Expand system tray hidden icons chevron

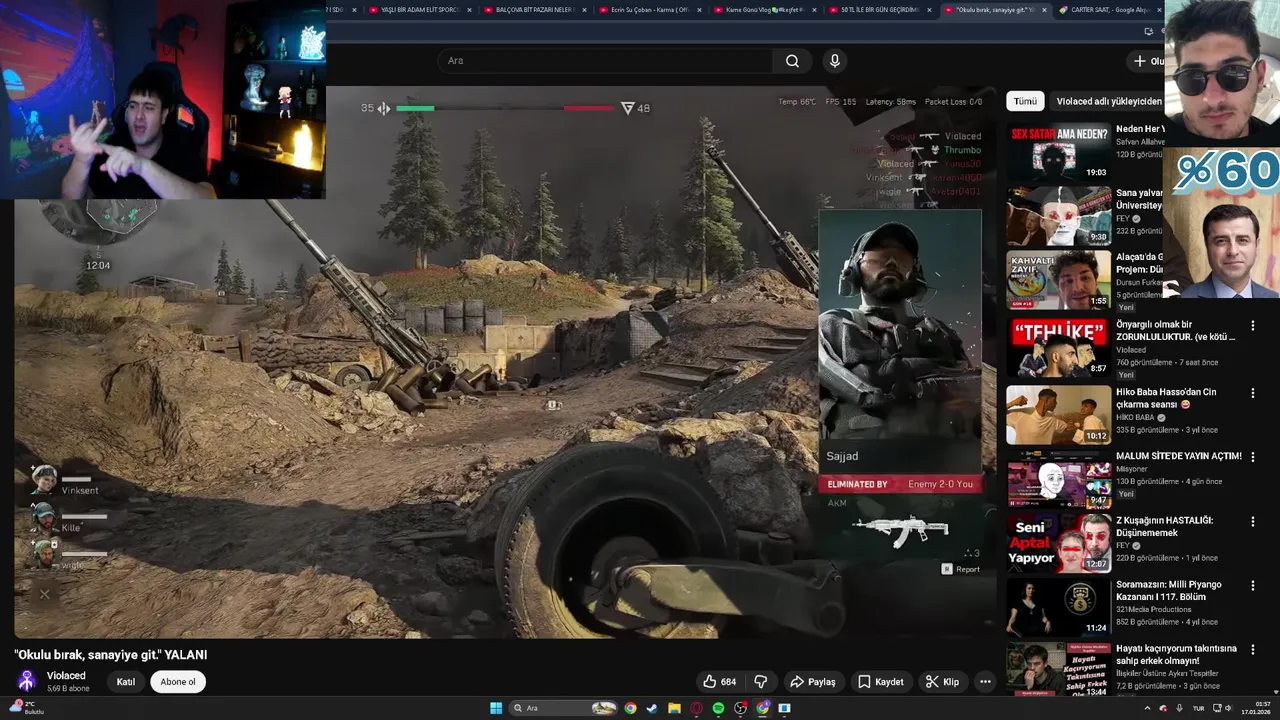click(x=1146, y=708)
